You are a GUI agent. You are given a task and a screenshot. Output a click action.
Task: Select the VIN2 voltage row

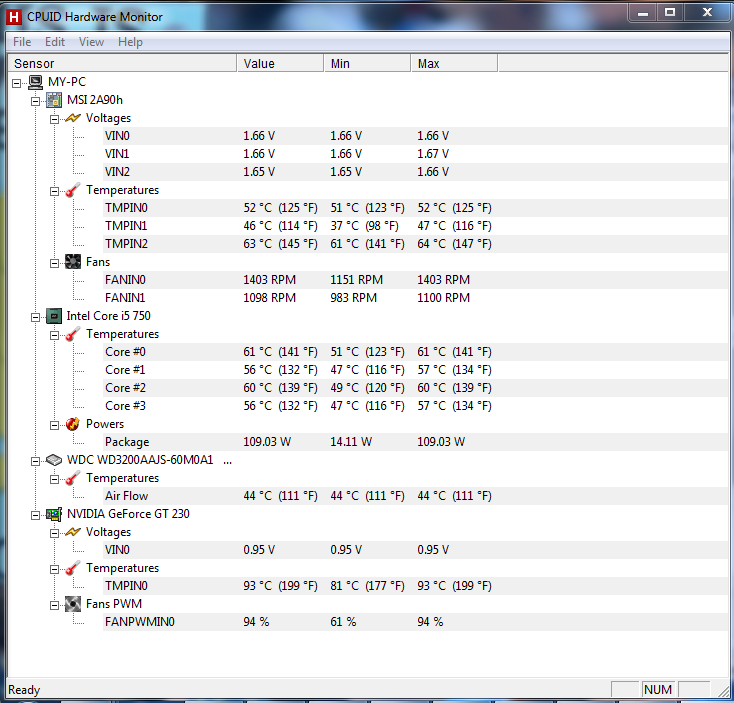coord(415,172)
